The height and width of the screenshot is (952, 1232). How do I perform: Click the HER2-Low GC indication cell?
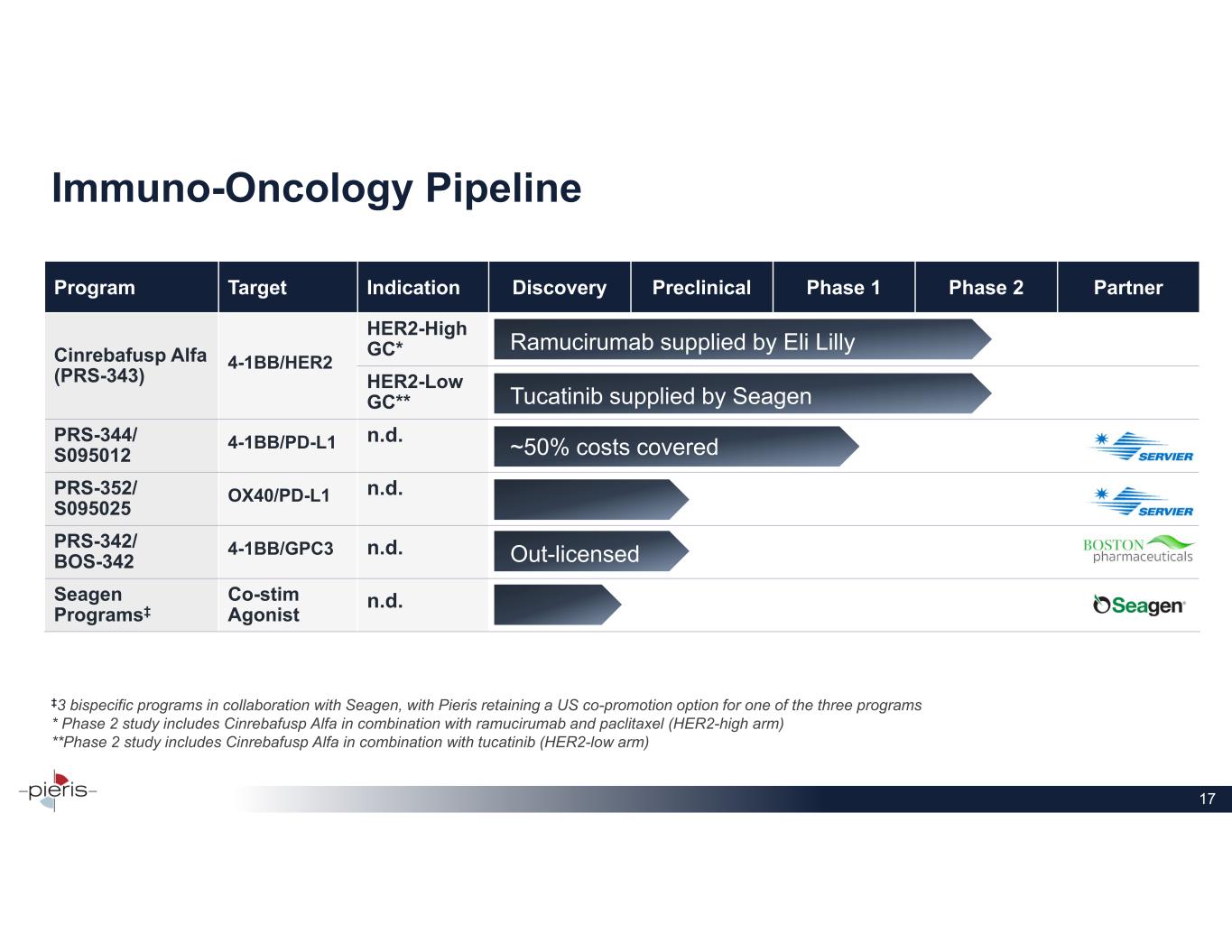click(414, 392)
